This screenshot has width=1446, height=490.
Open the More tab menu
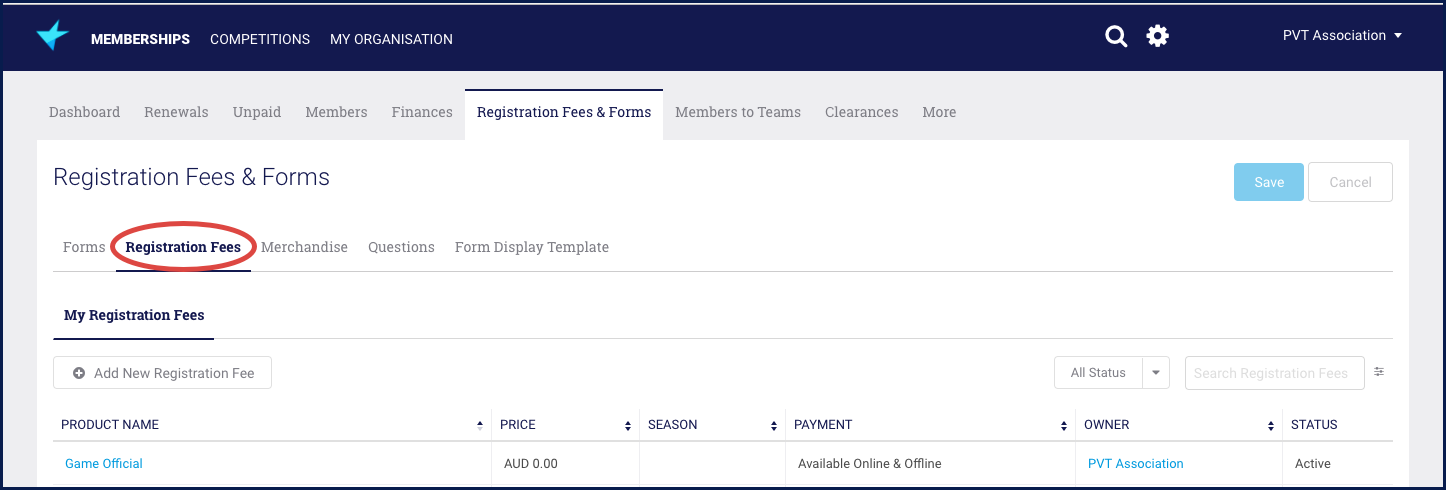939,112
